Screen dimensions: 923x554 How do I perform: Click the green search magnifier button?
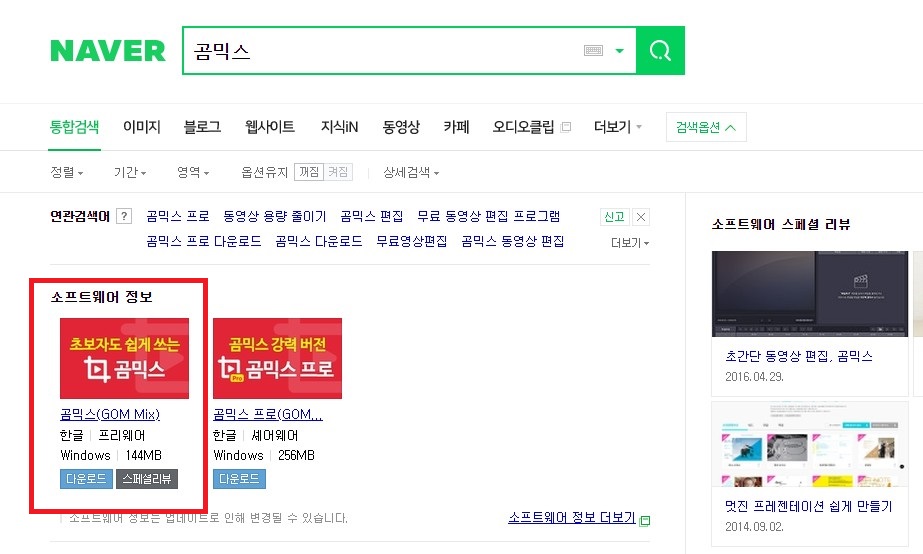pyautogui.click(x=660, y=51)
